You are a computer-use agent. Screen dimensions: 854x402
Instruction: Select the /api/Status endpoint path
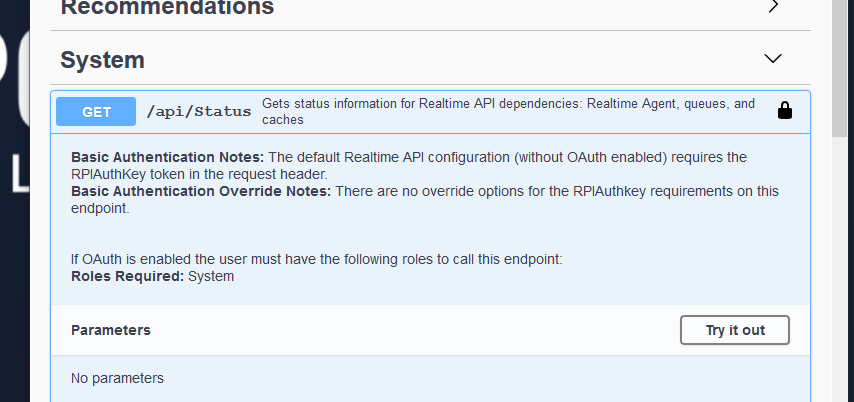[199, 112]
